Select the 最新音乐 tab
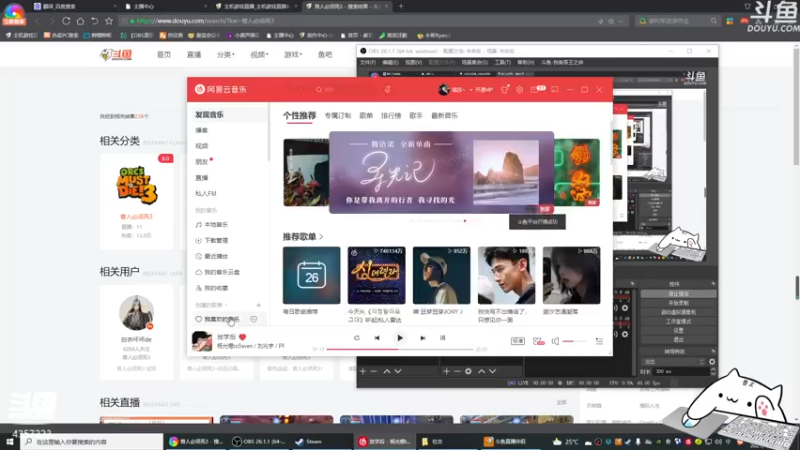This screenshot has height=450, width=800. (444, 116)
